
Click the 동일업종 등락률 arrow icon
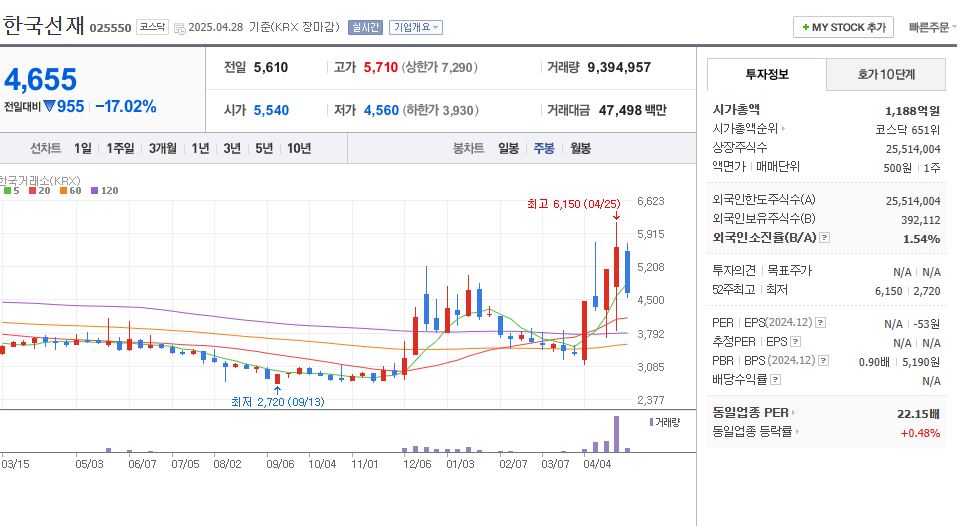coord(797,432)
